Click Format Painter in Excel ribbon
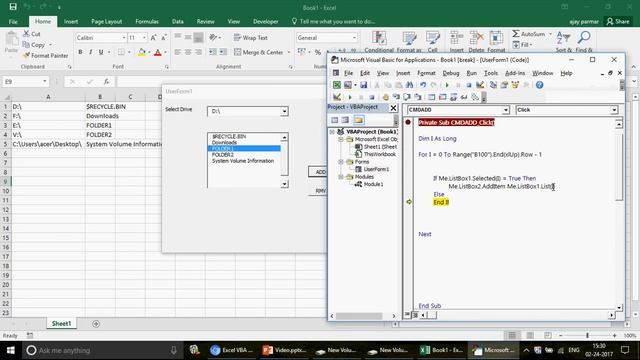Screen dimensions: 640x360 pos(45,55)
